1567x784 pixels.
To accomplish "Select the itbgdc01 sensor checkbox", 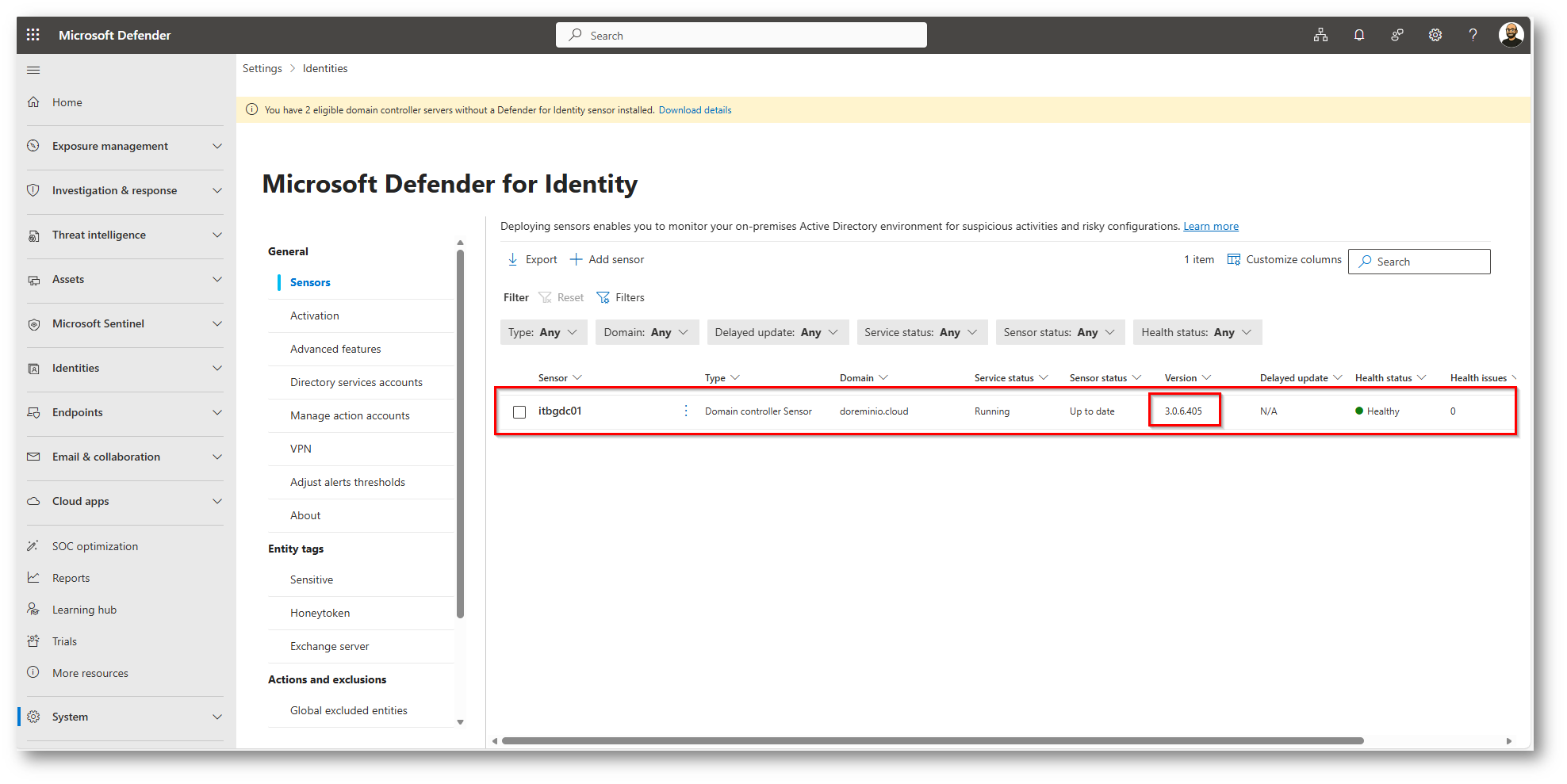I will click(x=519, y=411).
